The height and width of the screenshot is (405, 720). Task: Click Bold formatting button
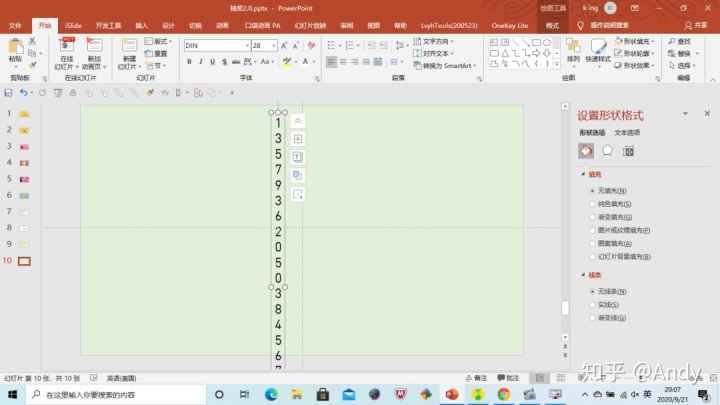(x=189, y=62)
